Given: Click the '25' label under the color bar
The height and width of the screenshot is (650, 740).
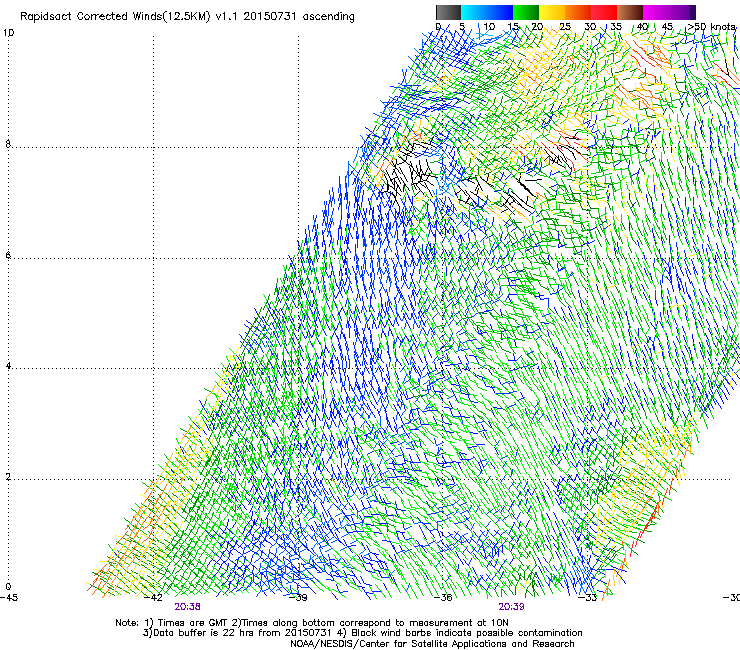Looking at the screenshot, I should [x=565, y=27].
